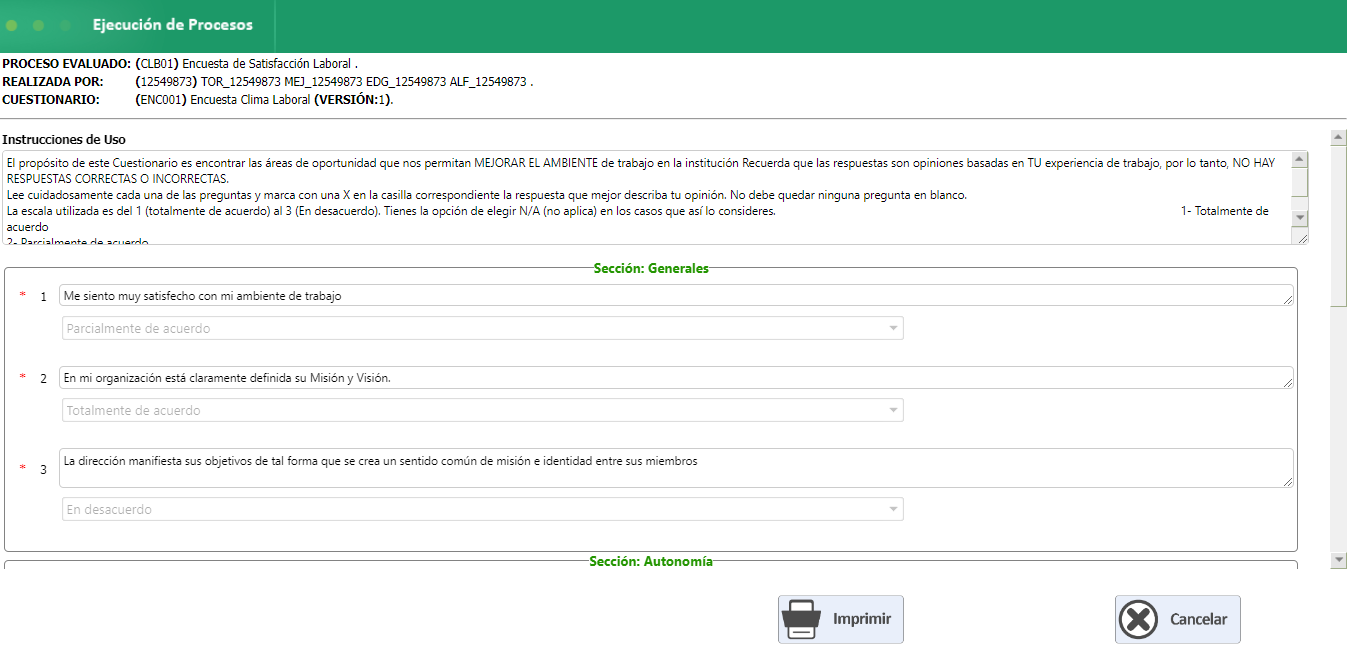Viewport: 1347px width, 666px height.
Task: Click the main form vertical scrollbar thumb
Action: tap(1338, 225)
